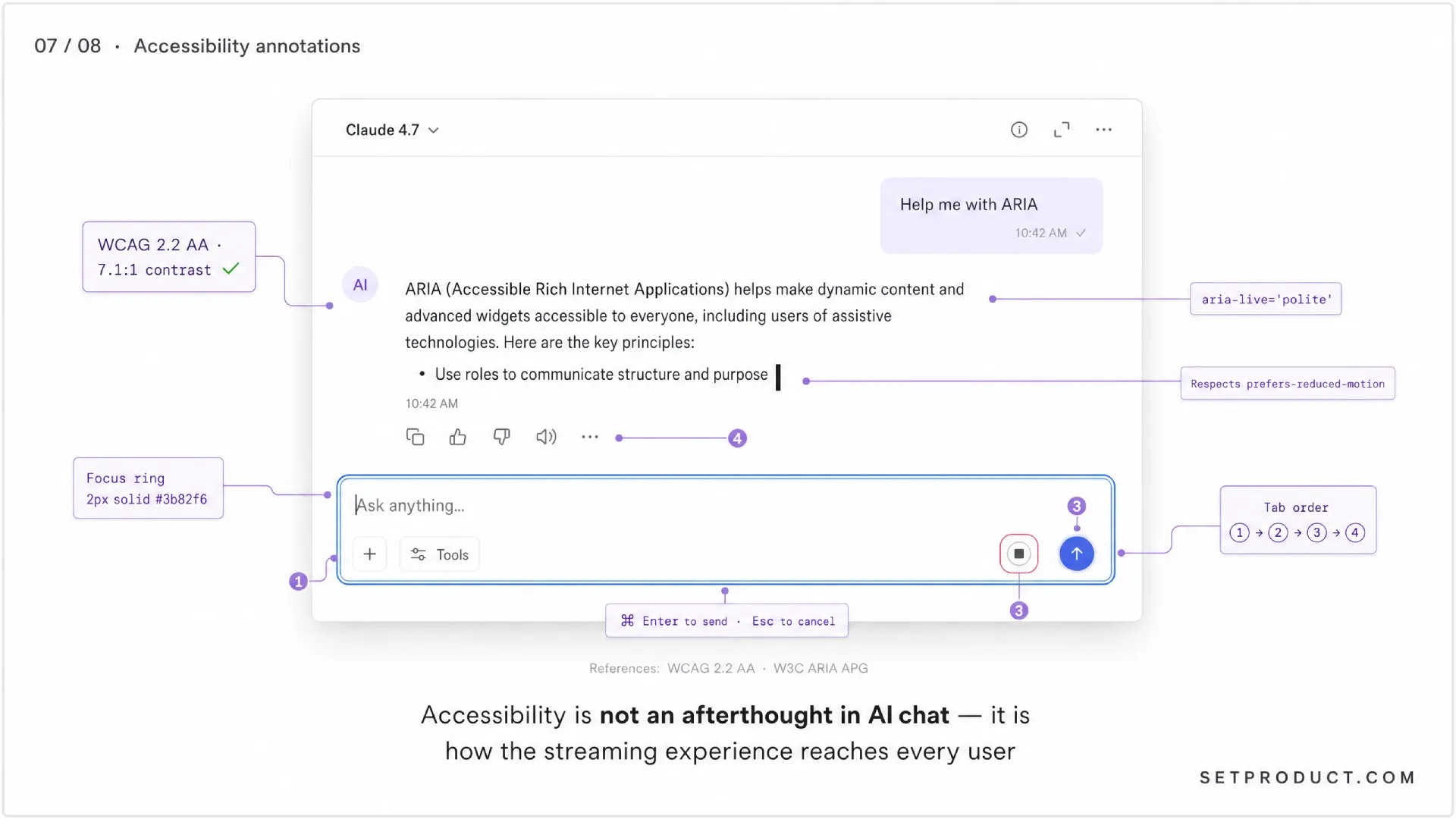This screenshot has height=819, width=1456.
Task: Copy the AI response with copy icon
Action: click(415, 437)
